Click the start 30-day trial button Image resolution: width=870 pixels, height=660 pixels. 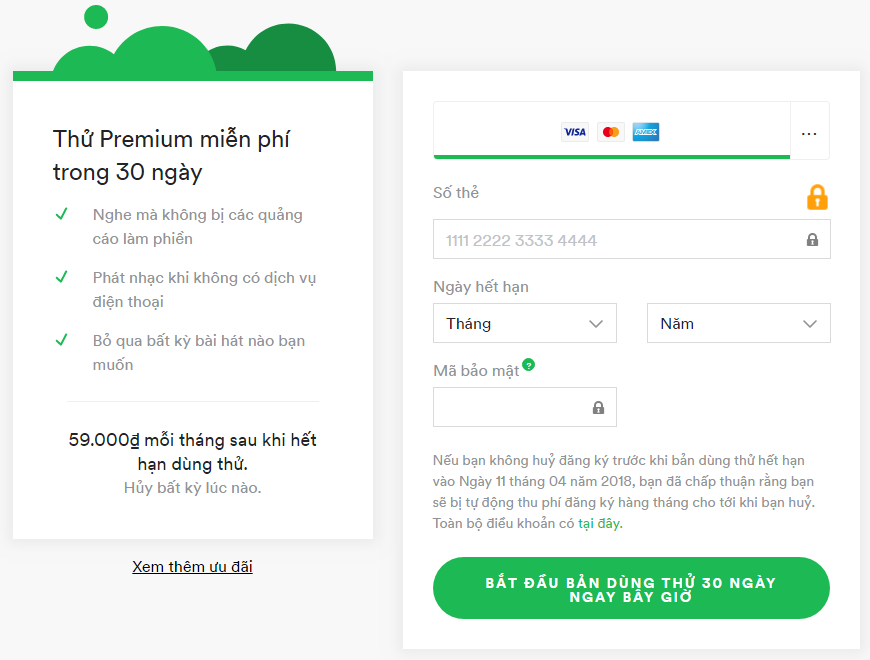tap(631, 589)
